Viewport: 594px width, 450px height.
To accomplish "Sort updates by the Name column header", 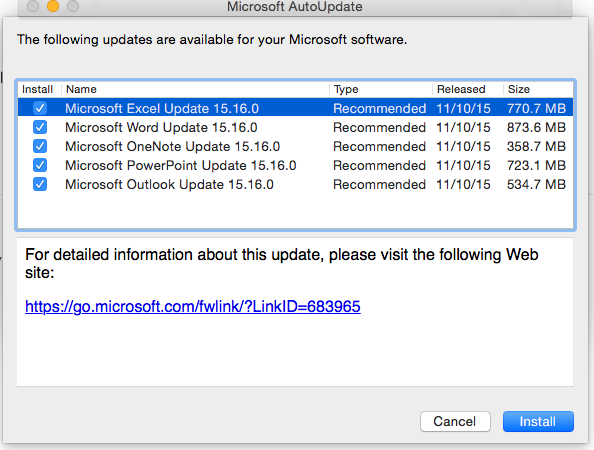I will tap(195, 89).
